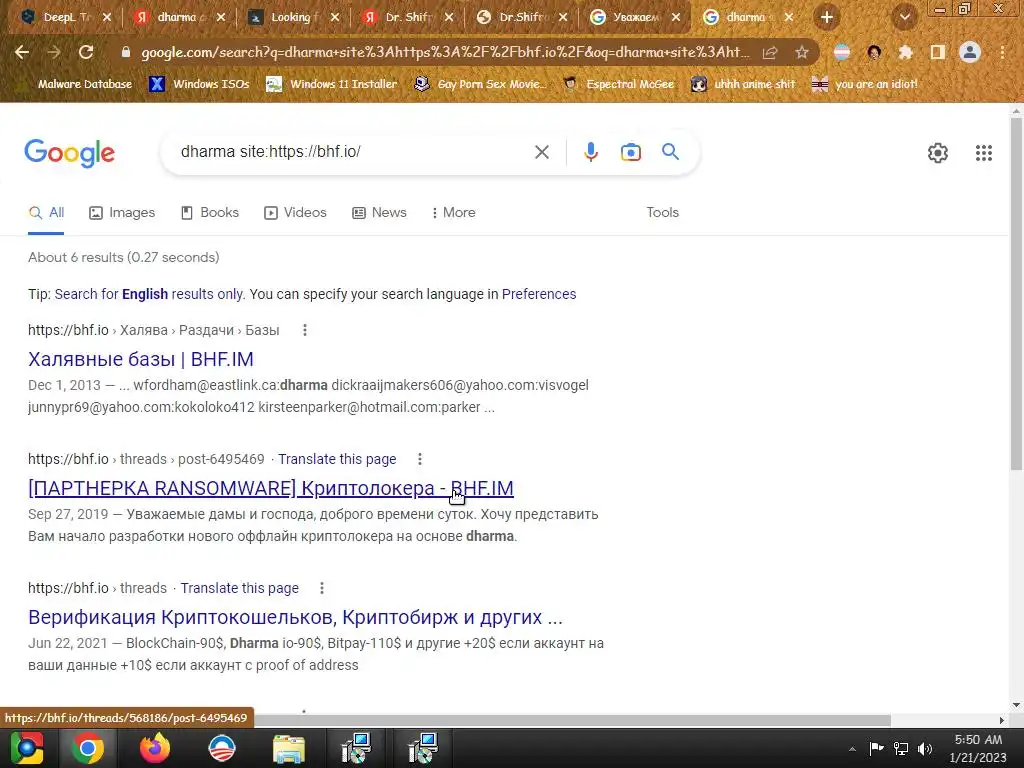Image resolution: width=1024 pixels, height=768 pixels.
Task: Share this page via address bar icon
Action: click(770, 52)
